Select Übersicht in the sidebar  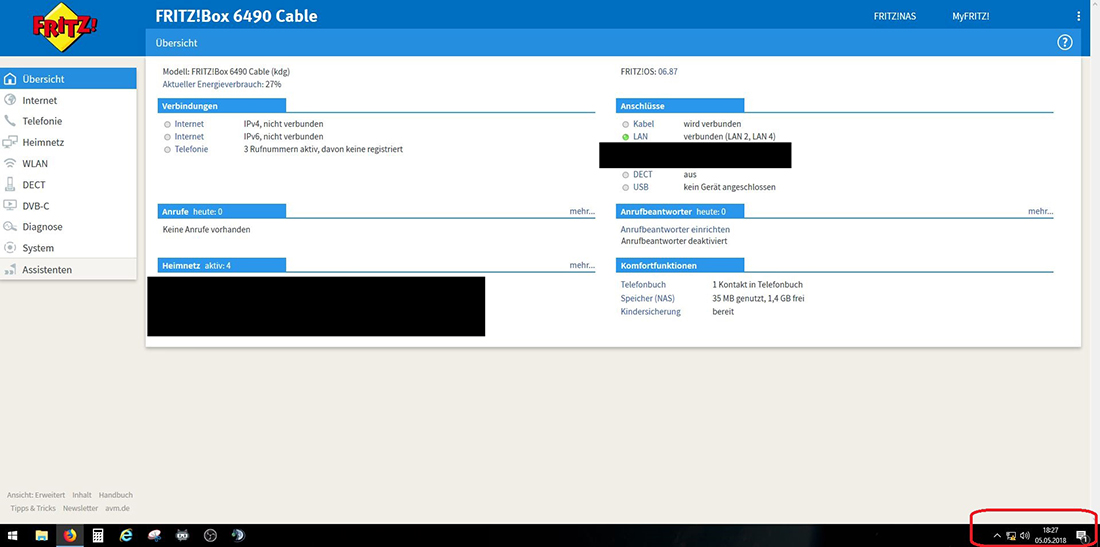pos(68,79)
